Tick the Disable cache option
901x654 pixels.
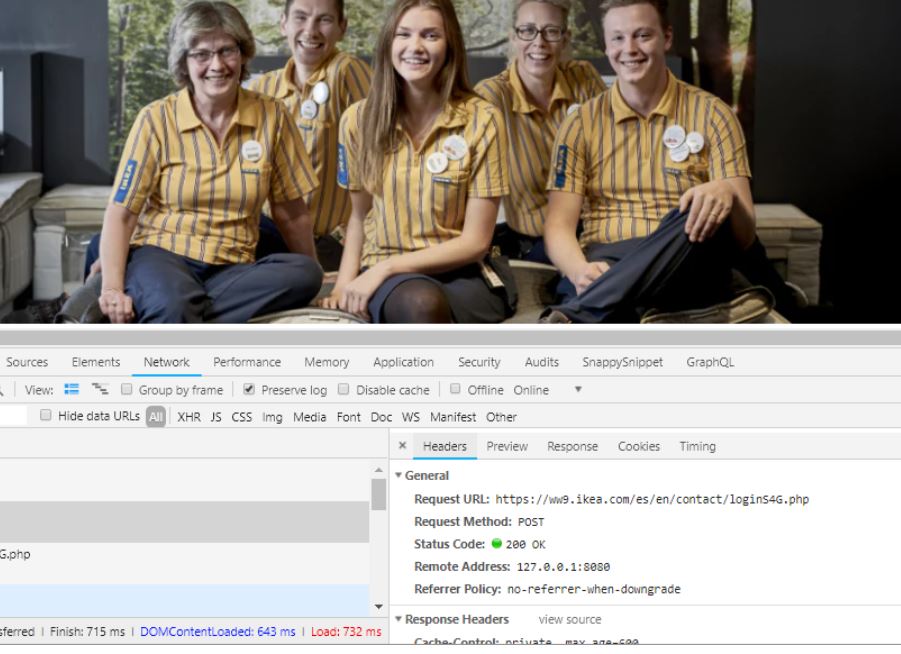[x=344, y=390]
